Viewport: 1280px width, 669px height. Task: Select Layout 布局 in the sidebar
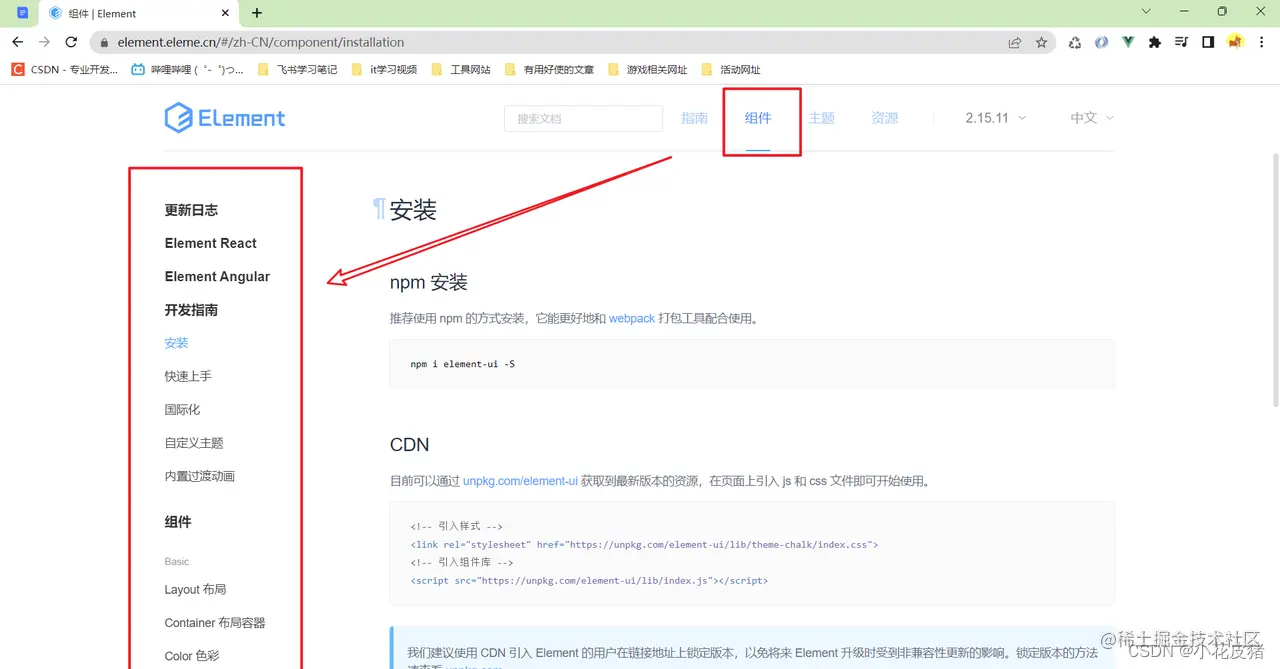(195, 589)
